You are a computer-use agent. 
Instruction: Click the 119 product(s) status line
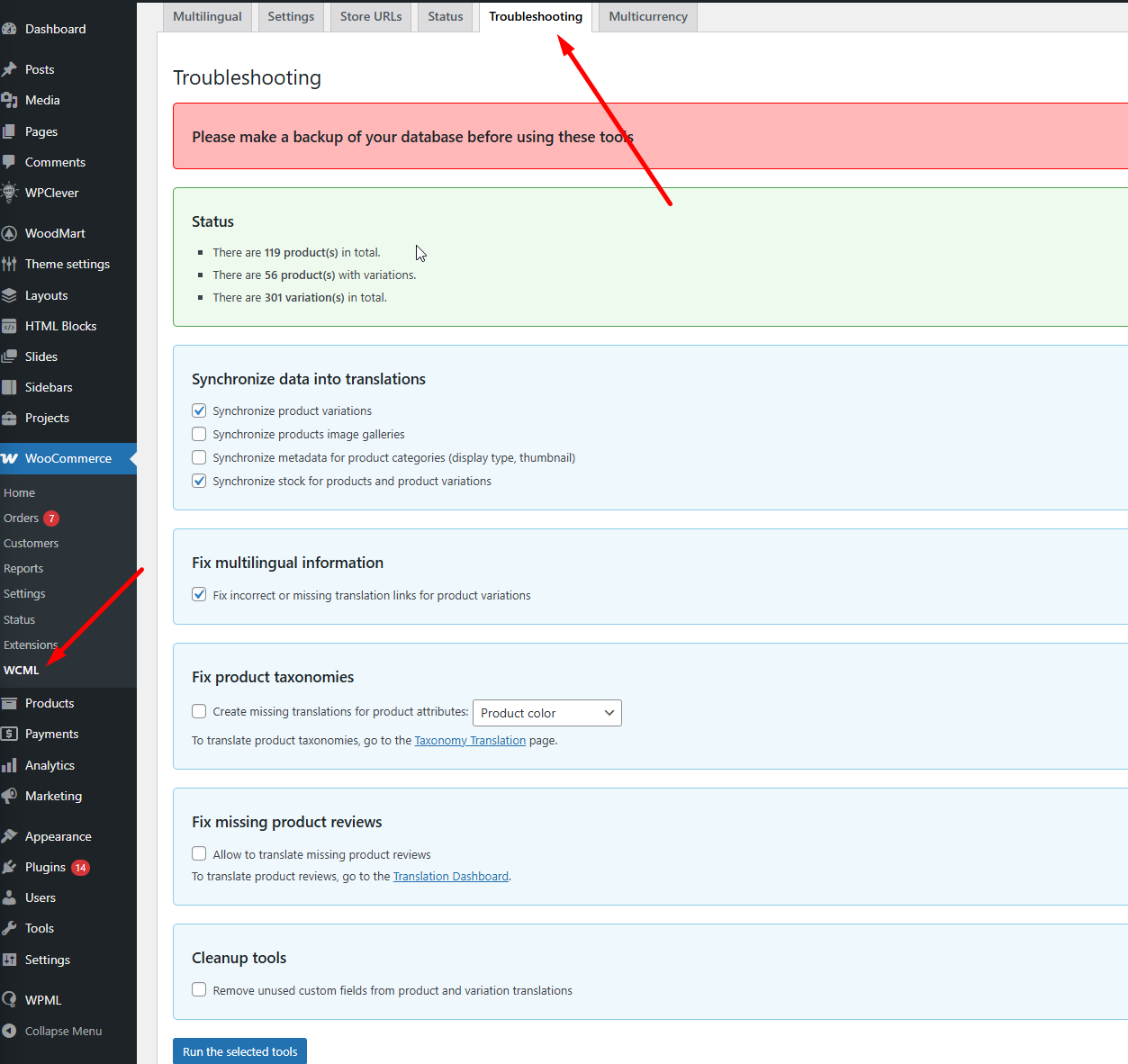click(296, 252)
